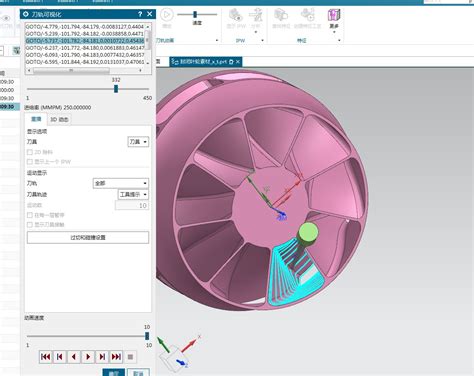This screenshot has height=376, width=474.
Task: Open the 刀轨 dropdown set to 全部
Action: click(121, 183)
